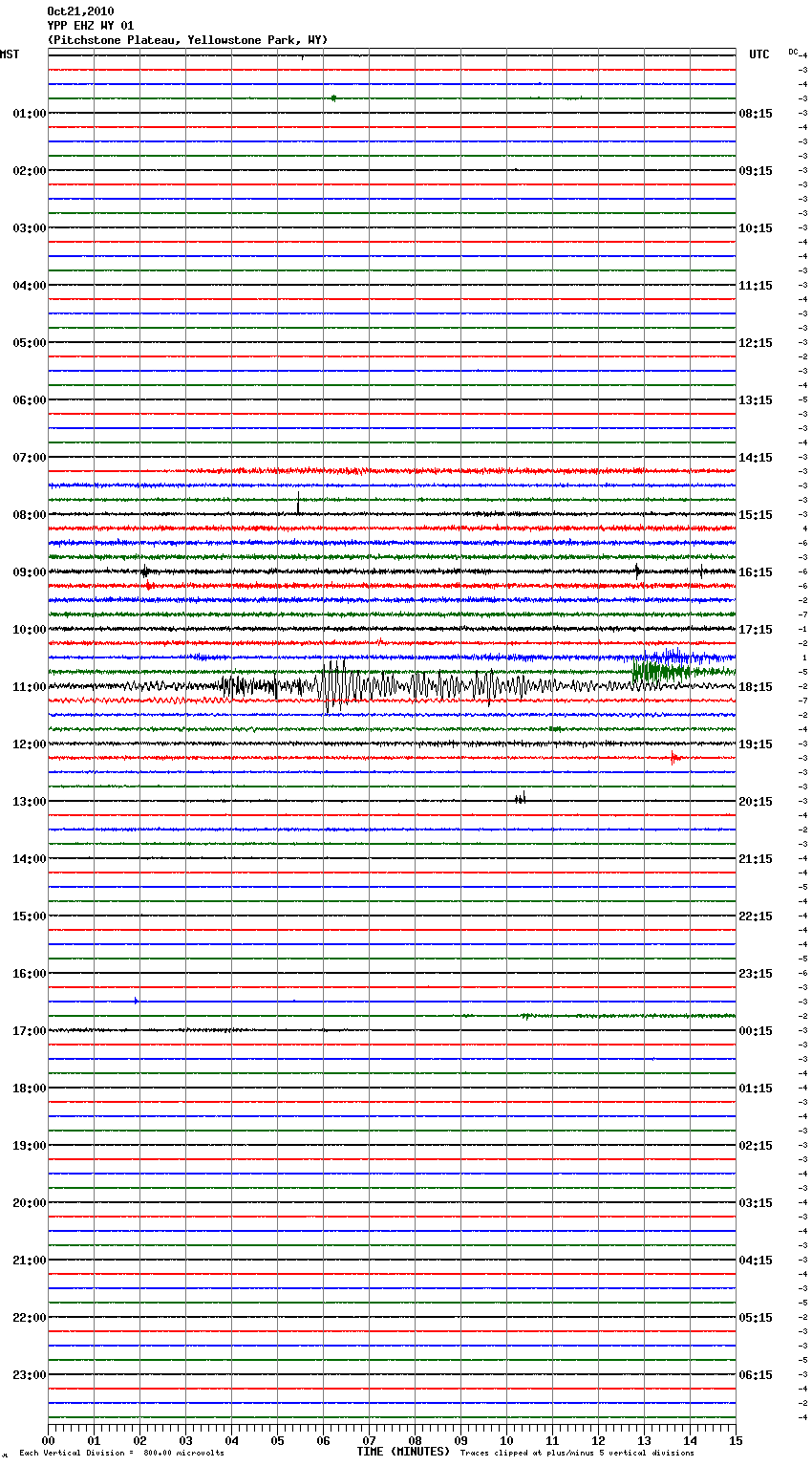812x1466 pixels.
Task: Click the date label Oct21,2010
Action: [80, 11]
